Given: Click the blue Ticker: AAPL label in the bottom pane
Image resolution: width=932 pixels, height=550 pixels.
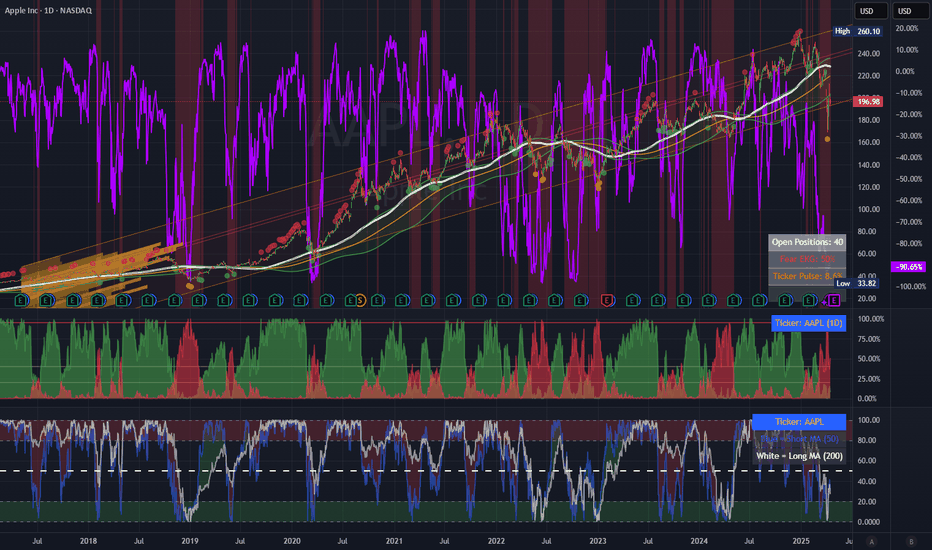Looking at the screenshot, I should point(799,422).
